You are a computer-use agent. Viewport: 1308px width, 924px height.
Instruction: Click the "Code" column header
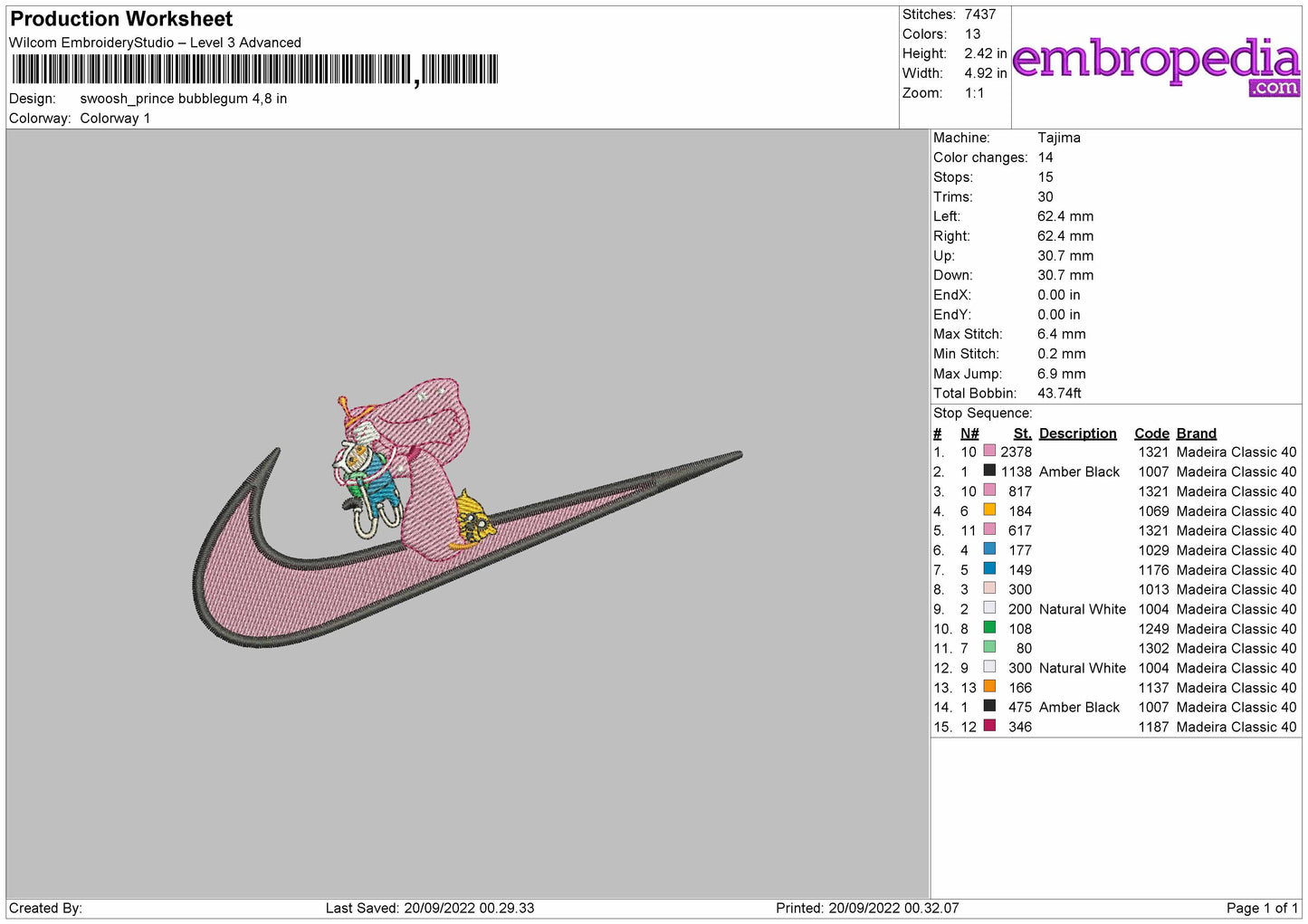pos(1151,433)
